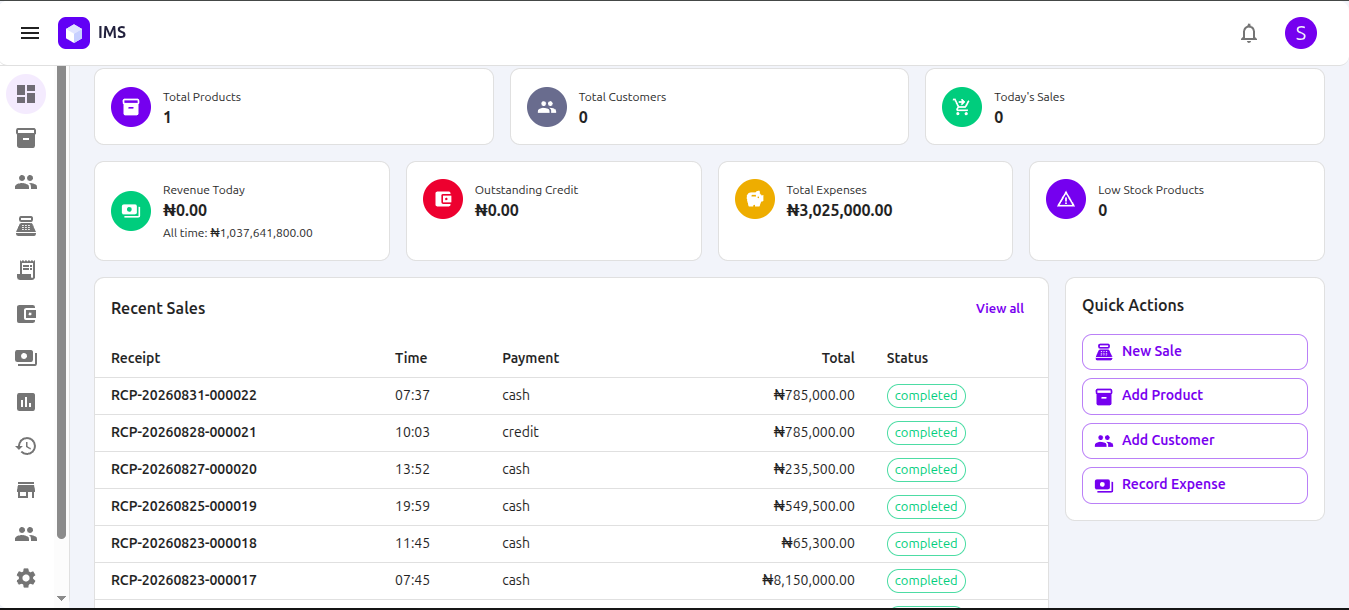Click the Total column header
The width and height of the screenshot is (1349, 610).
pyautogui.click(x=838, y=358)
